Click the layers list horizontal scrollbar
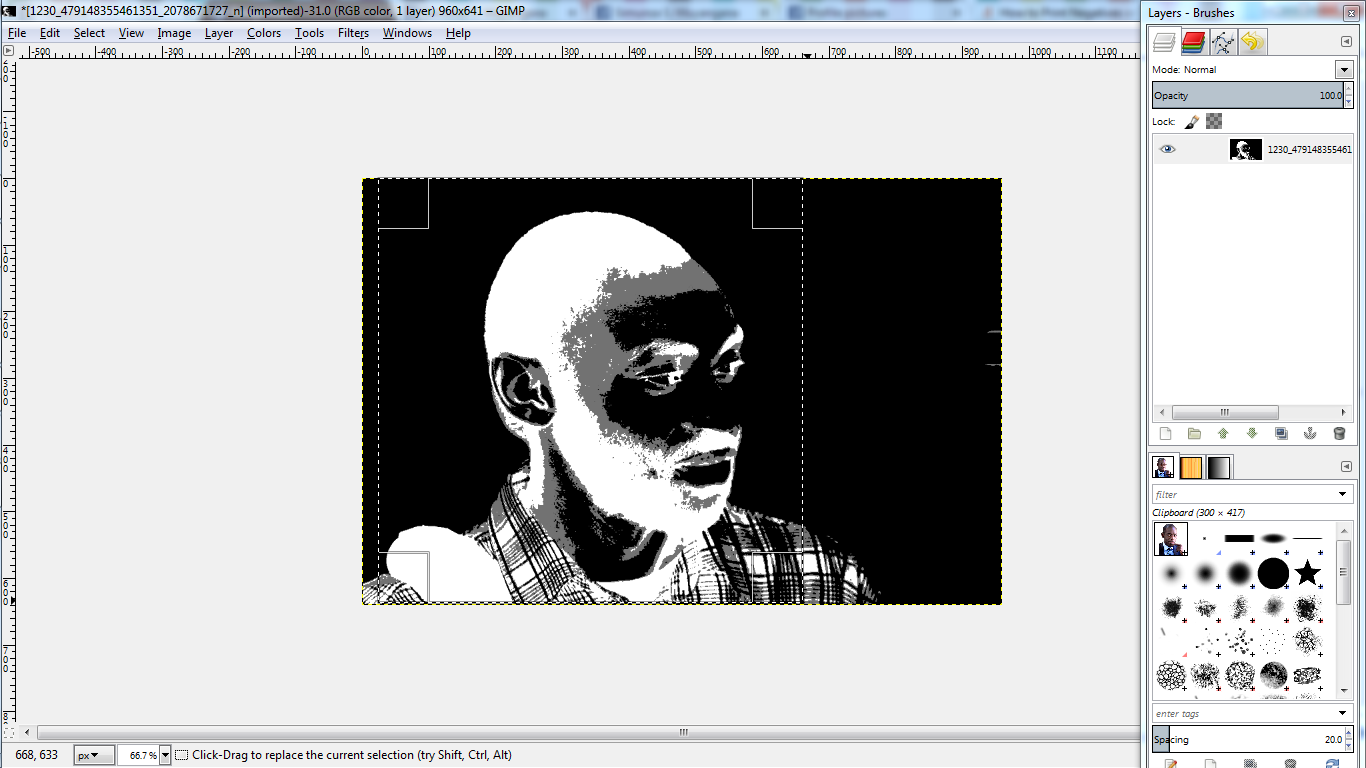The width and height of the screenshot is (1366, 768). (x=1225, y=412)
